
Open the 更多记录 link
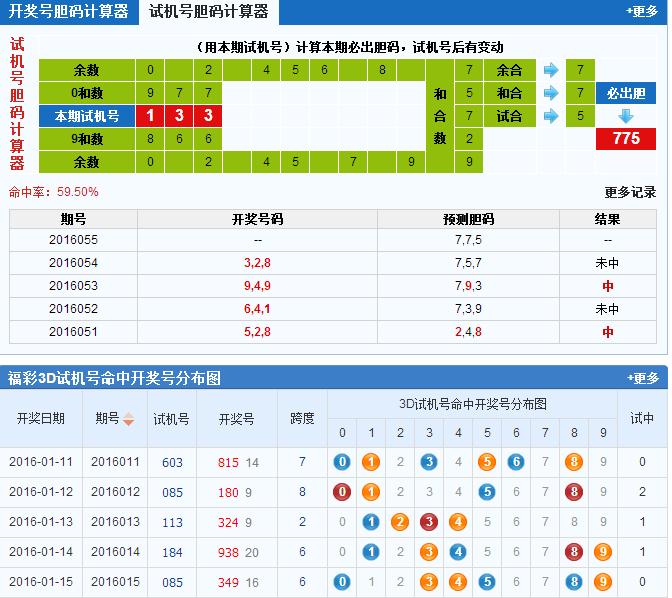coord(630,192)
